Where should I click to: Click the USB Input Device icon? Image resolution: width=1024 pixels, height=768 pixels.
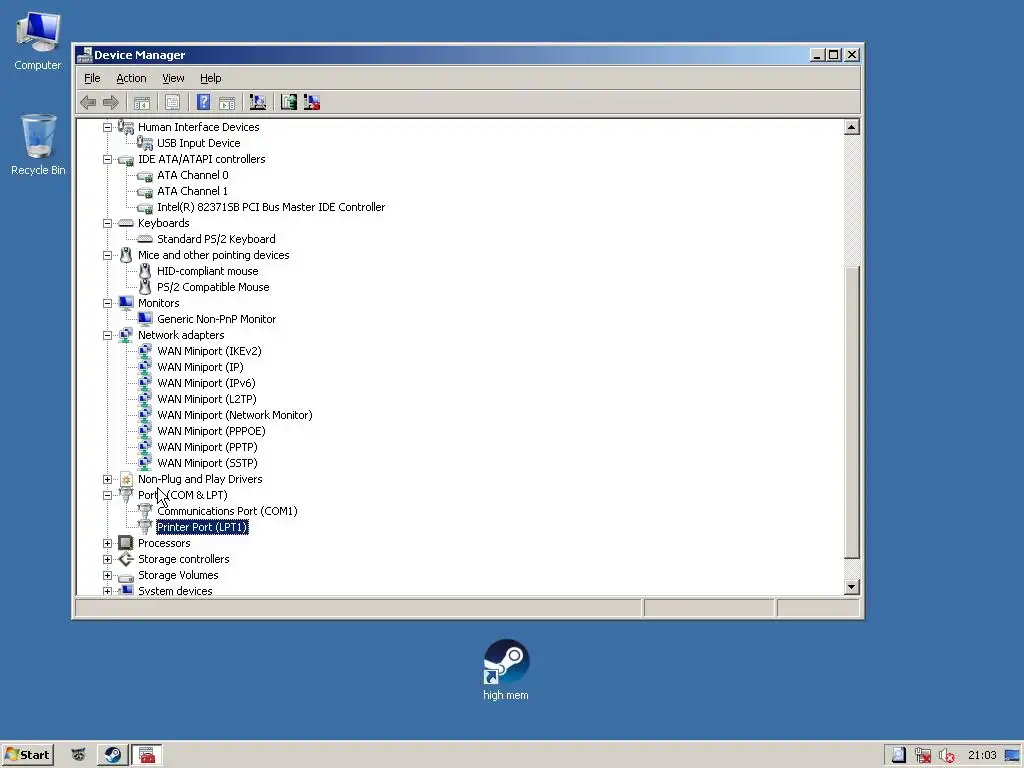[x=145, y=143]
